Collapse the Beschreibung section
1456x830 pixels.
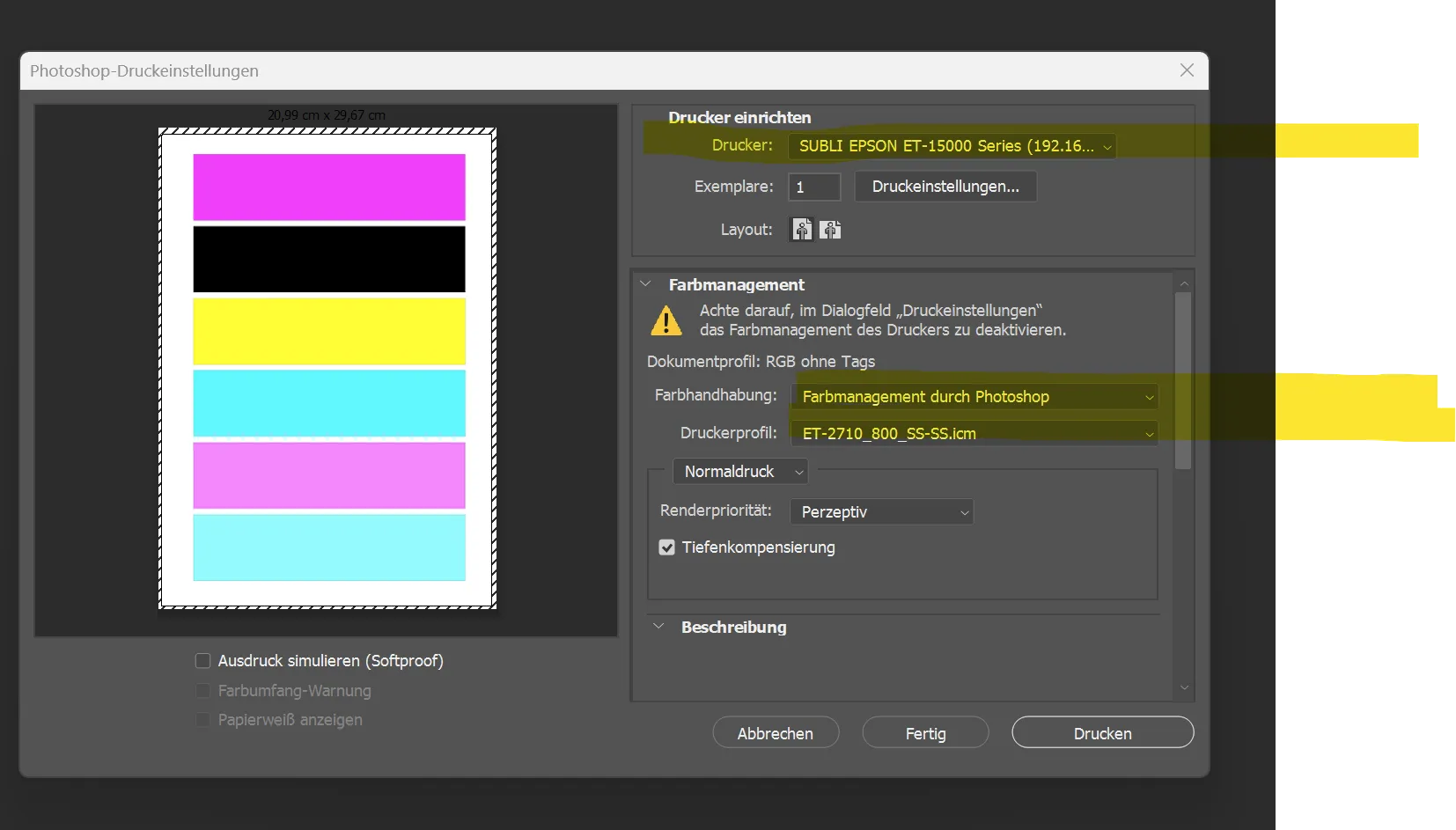coord(658,627)
